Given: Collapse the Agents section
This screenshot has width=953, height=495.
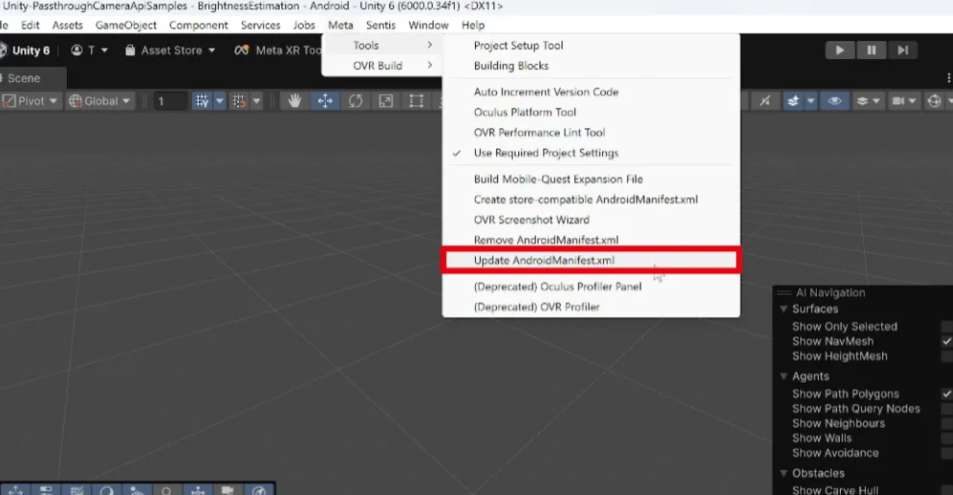Looking at the screenshot, I should tap(784, 376).
